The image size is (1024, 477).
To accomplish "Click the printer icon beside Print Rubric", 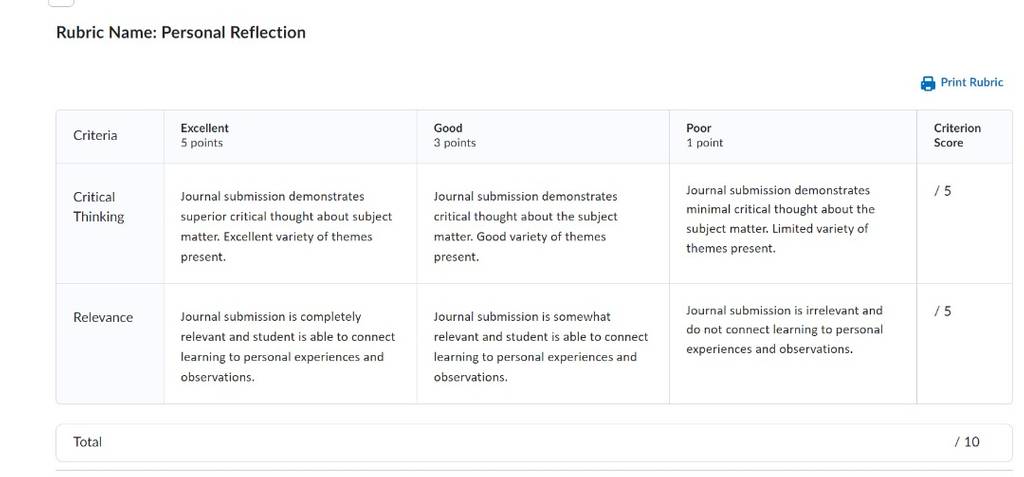I will click(927, 83).
